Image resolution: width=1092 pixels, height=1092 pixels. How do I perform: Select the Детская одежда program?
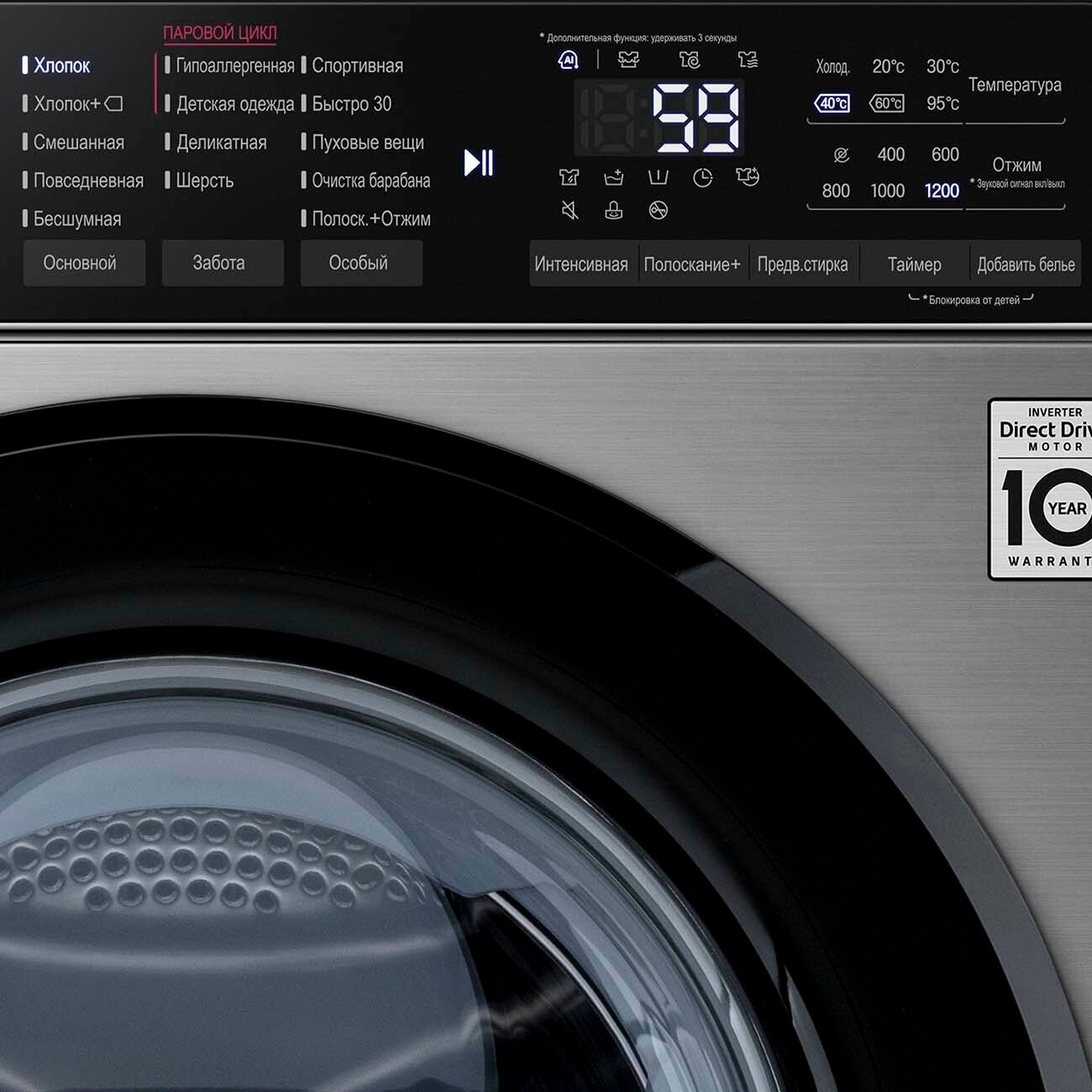point(229,104)
